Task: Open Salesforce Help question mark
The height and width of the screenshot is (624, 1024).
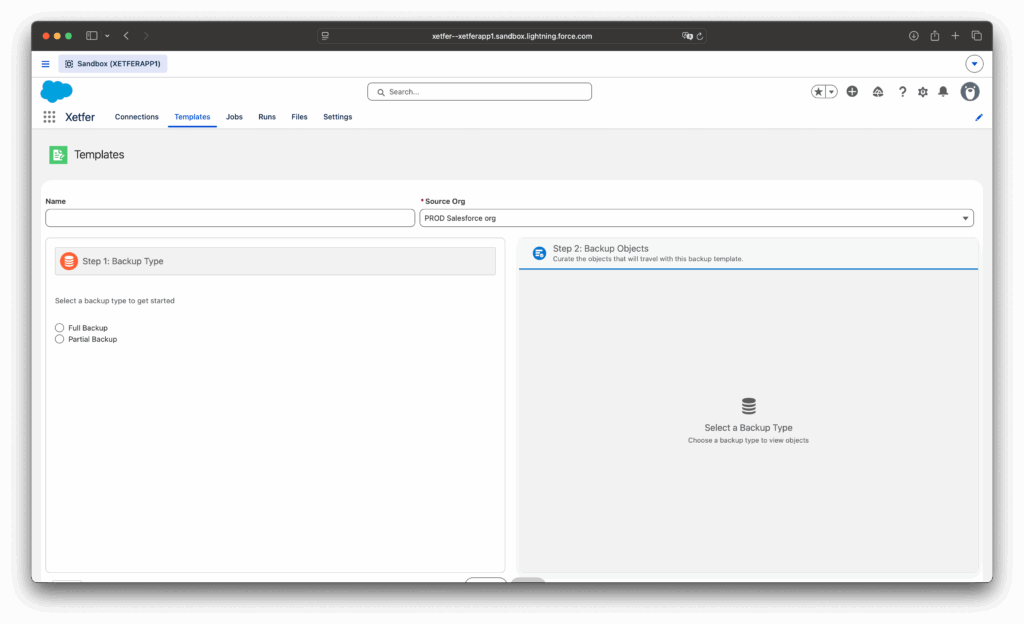Action: point(903,92)
